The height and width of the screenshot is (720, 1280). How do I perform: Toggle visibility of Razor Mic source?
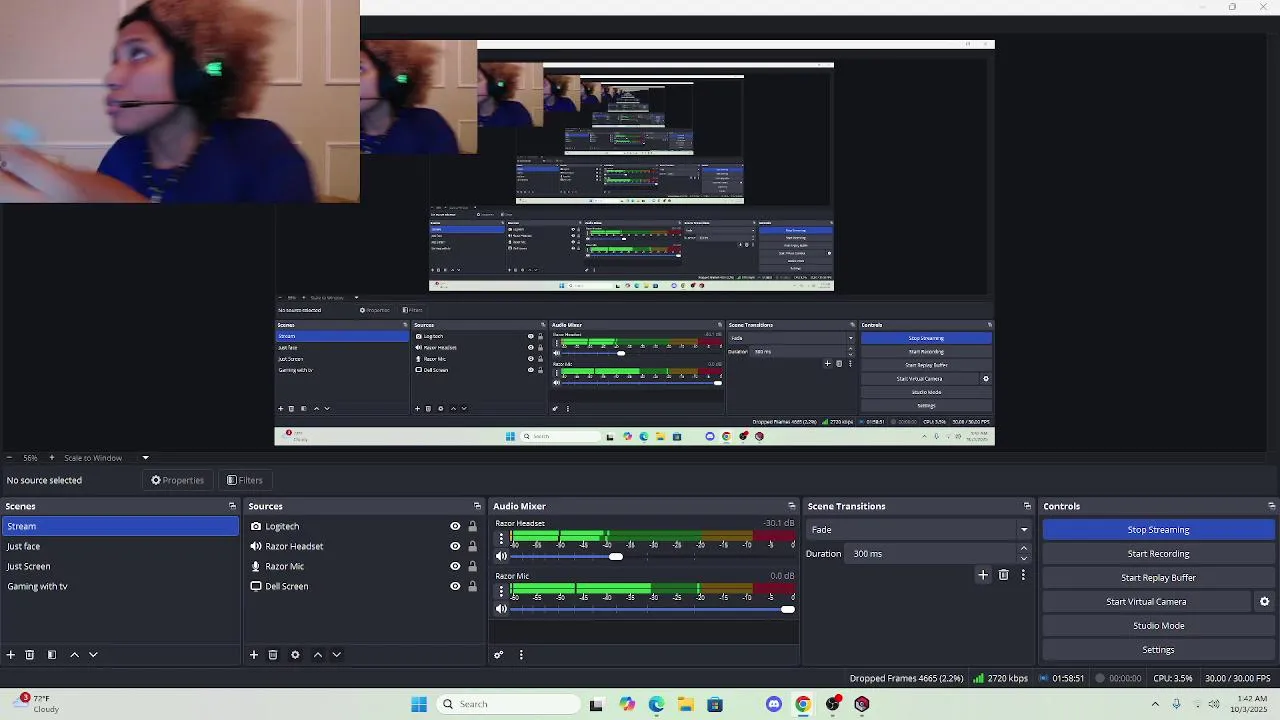[455, 566]
